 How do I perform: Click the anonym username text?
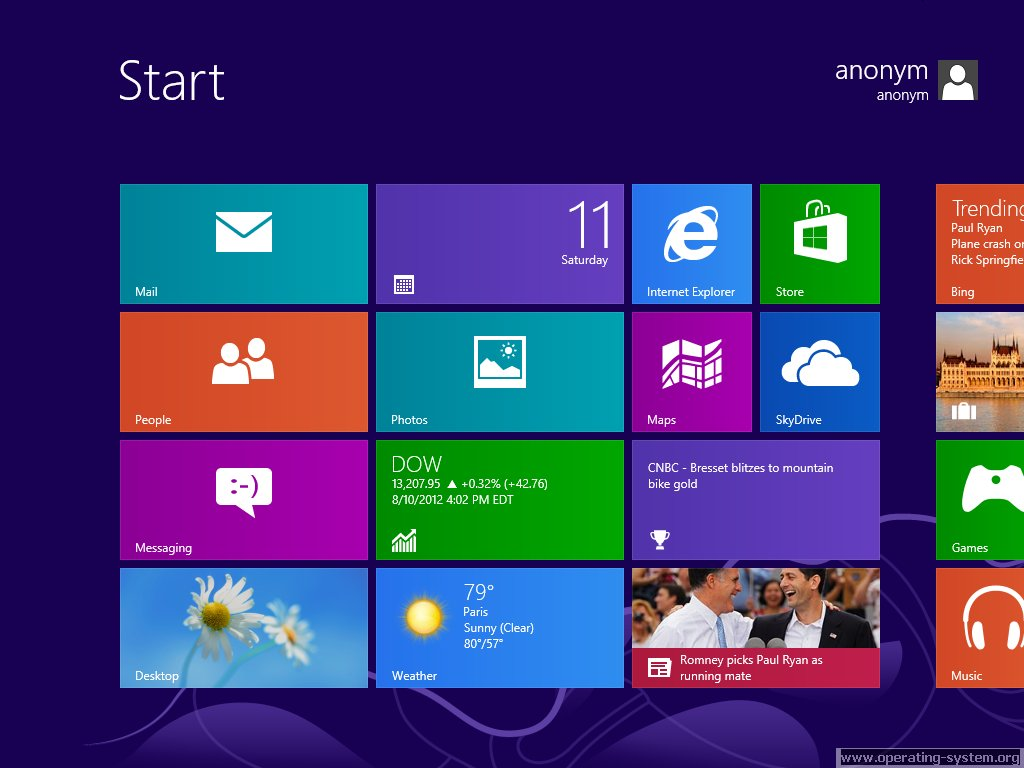(x=881, y=71)
